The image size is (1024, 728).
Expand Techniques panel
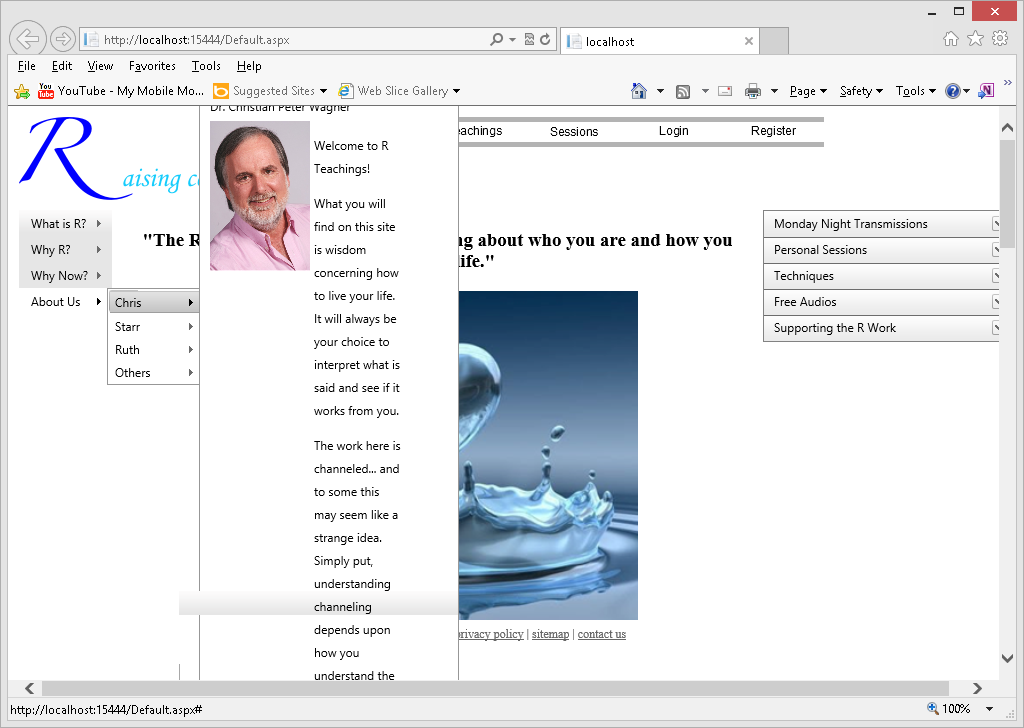click(881, 276)
